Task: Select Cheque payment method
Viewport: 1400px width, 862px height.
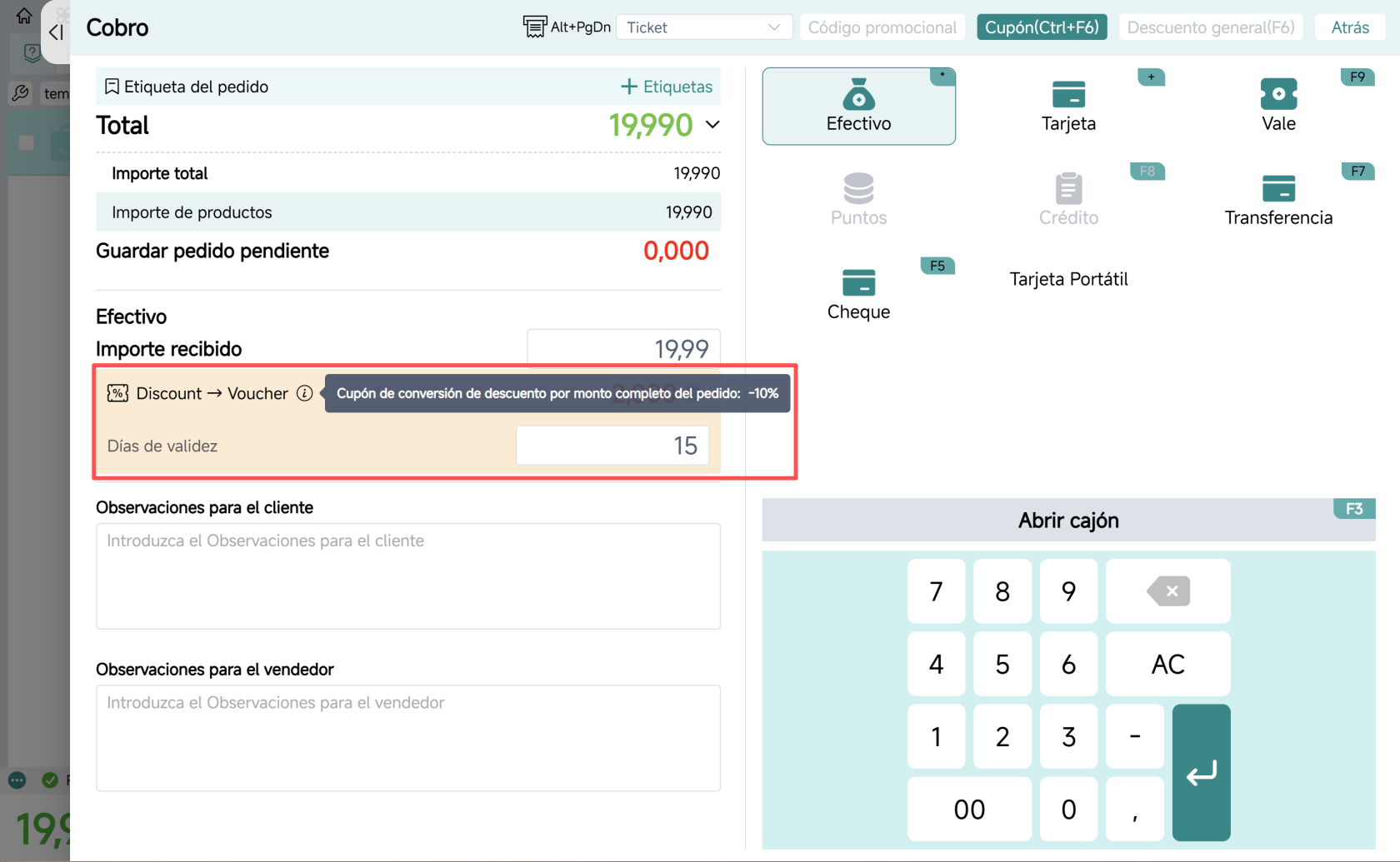Action: (858, 295)
